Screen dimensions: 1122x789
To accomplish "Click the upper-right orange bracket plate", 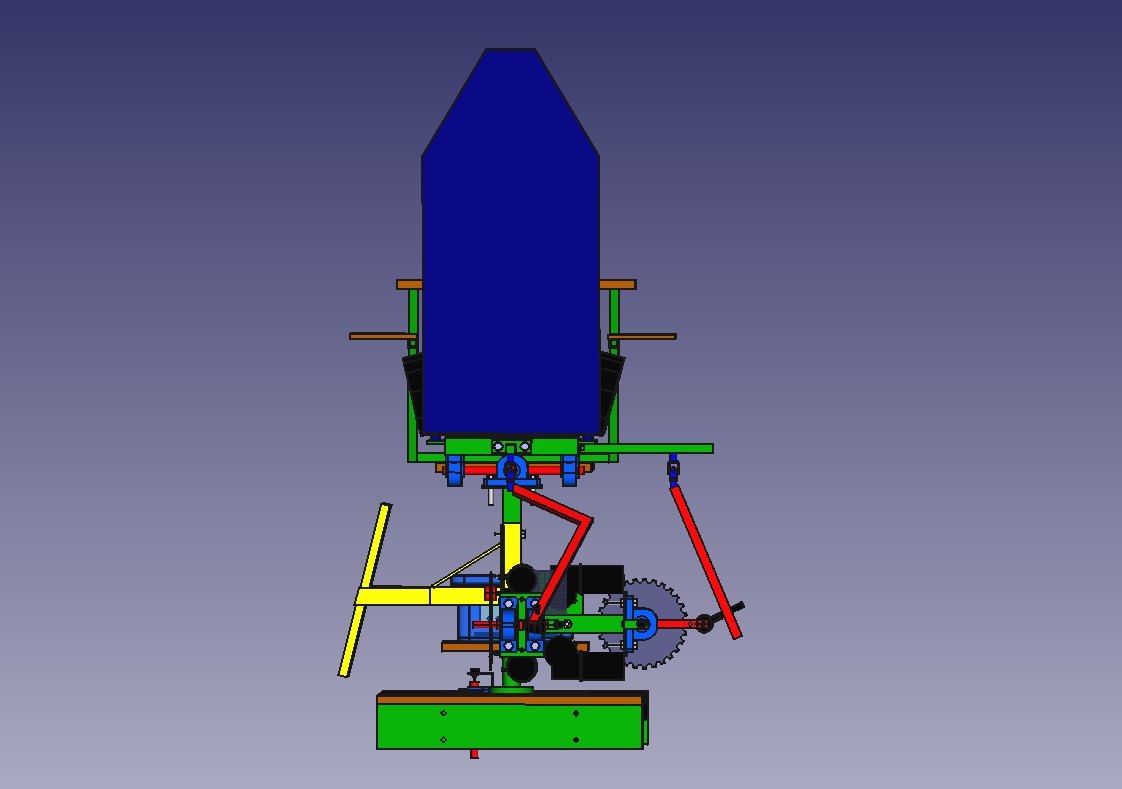I will (618, 285).
